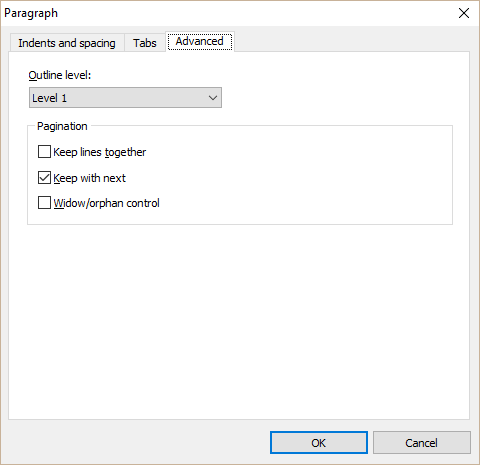
Task: Cancel the Paragraph dialog
Action: coord(422,443)
